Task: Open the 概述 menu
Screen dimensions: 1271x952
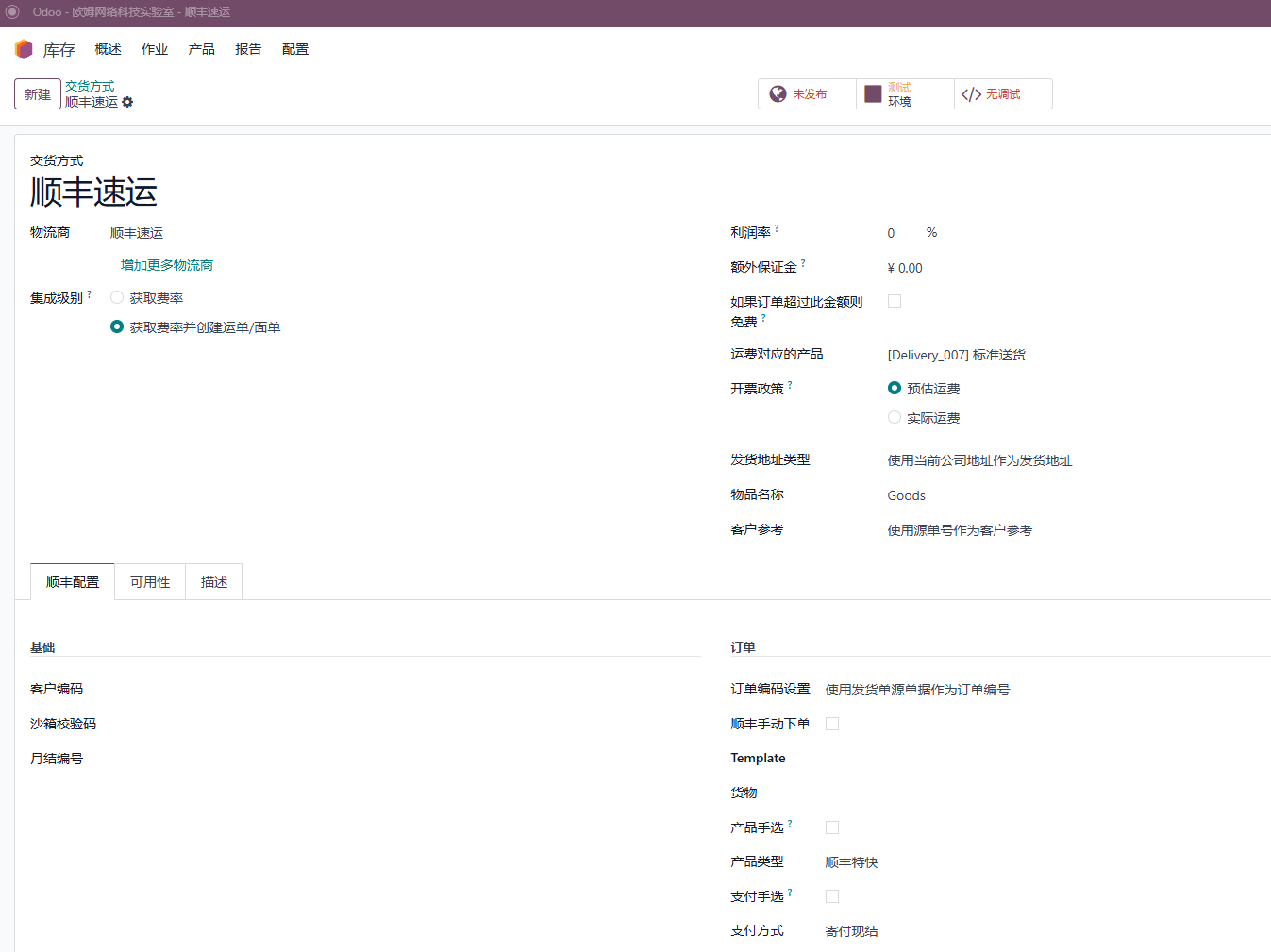Action: (108, 49)
